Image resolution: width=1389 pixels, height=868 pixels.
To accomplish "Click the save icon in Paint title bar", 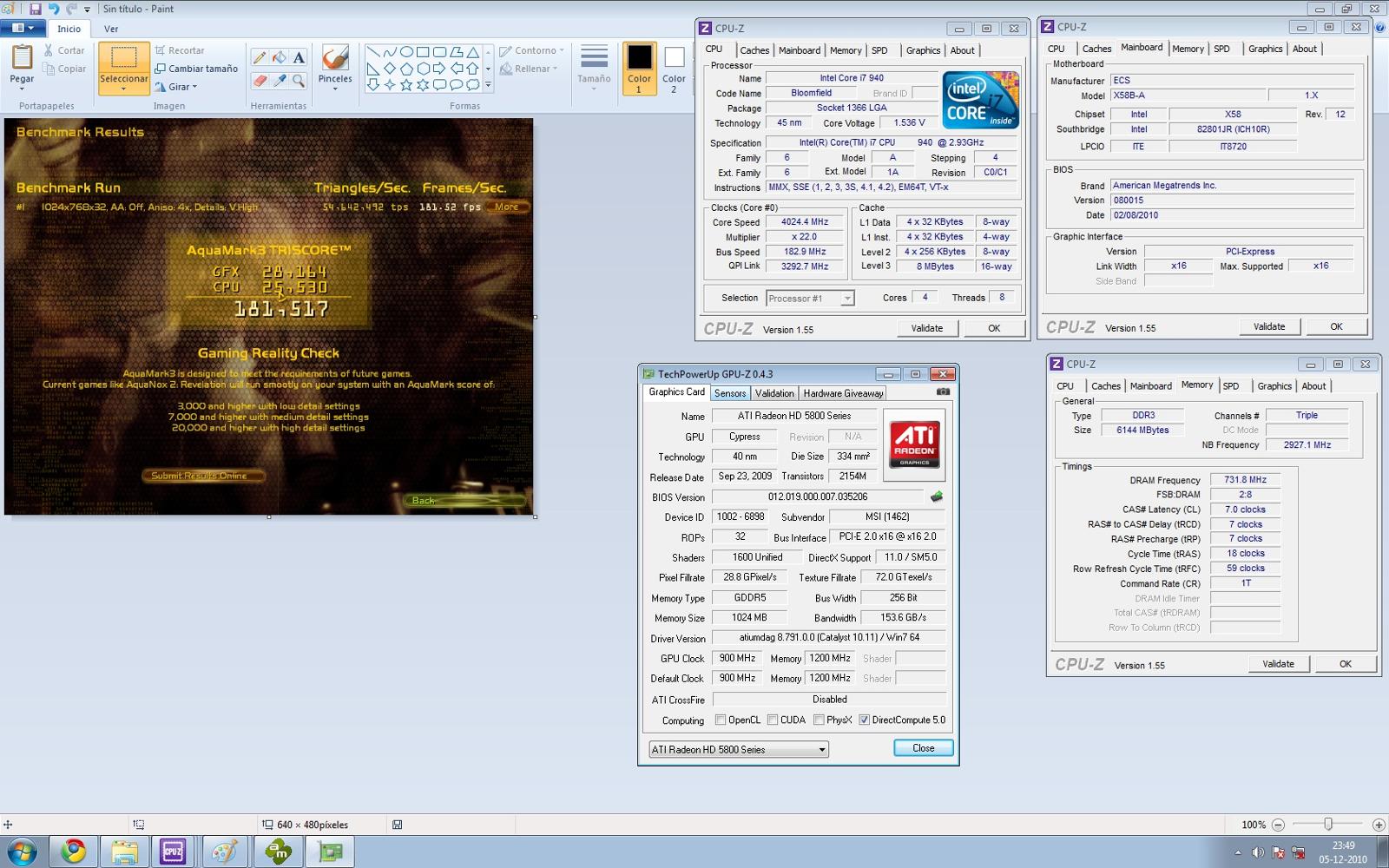I will point(35,9).
